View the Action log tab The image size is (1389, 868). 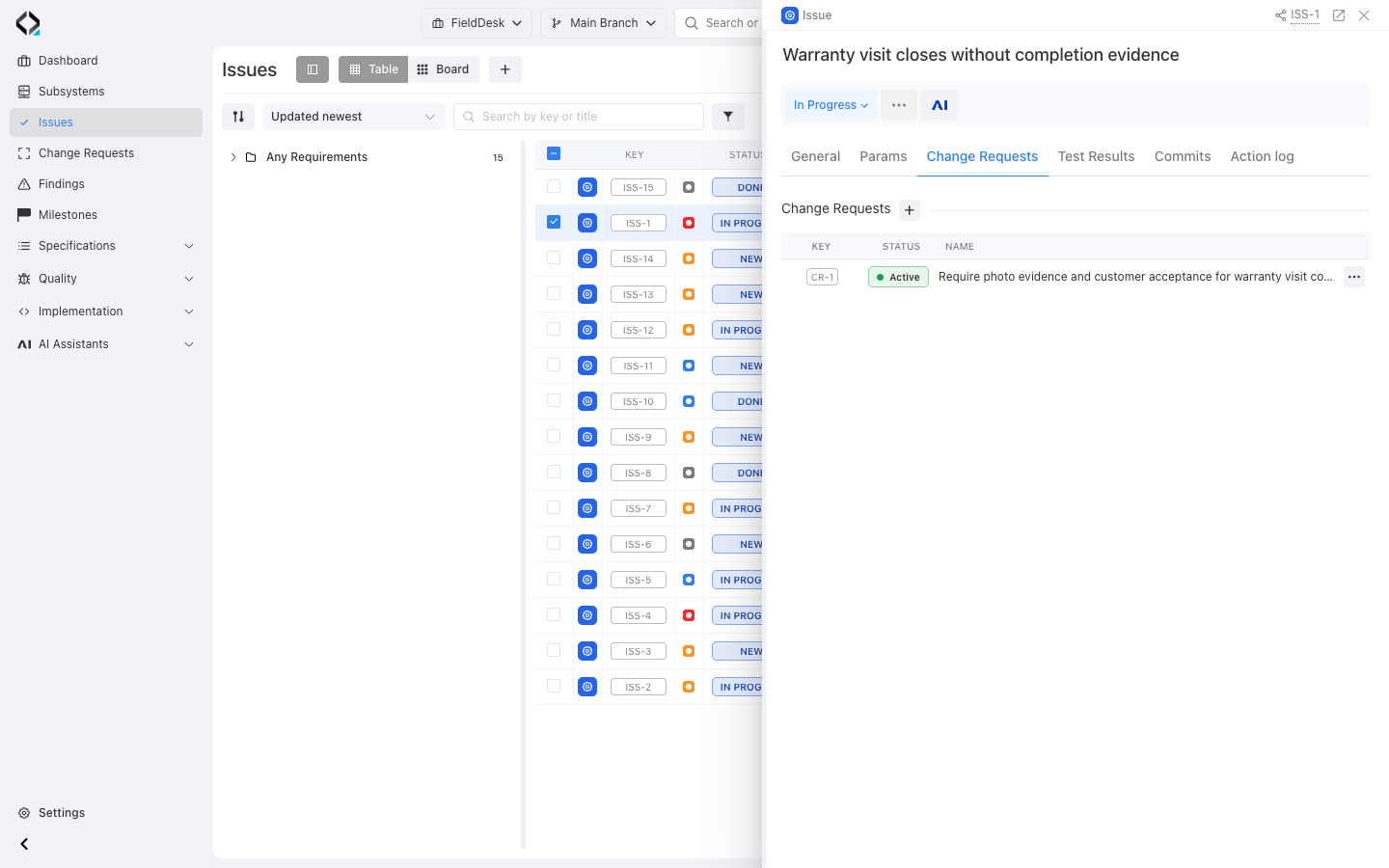(x=1263, y=156)
